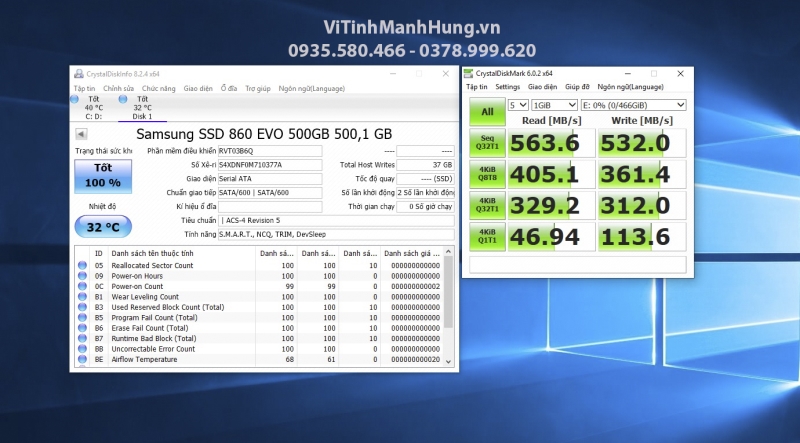Open Chỉnh sửa menu in CrystalDiskInfo
The width and height of the screenshot is (800, 443).
[118, 88]
